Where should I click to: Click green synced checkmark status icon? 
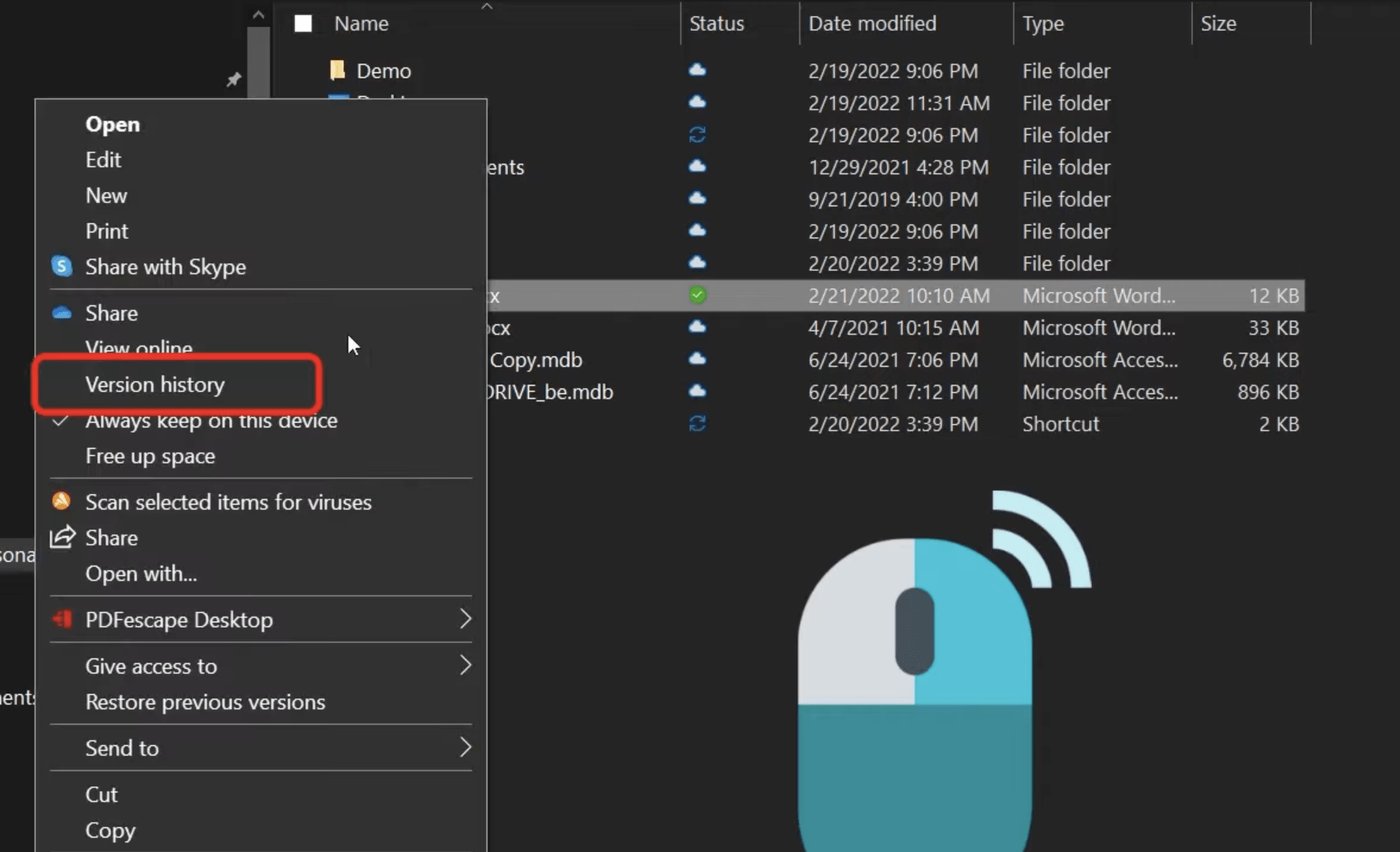[697, 295]
